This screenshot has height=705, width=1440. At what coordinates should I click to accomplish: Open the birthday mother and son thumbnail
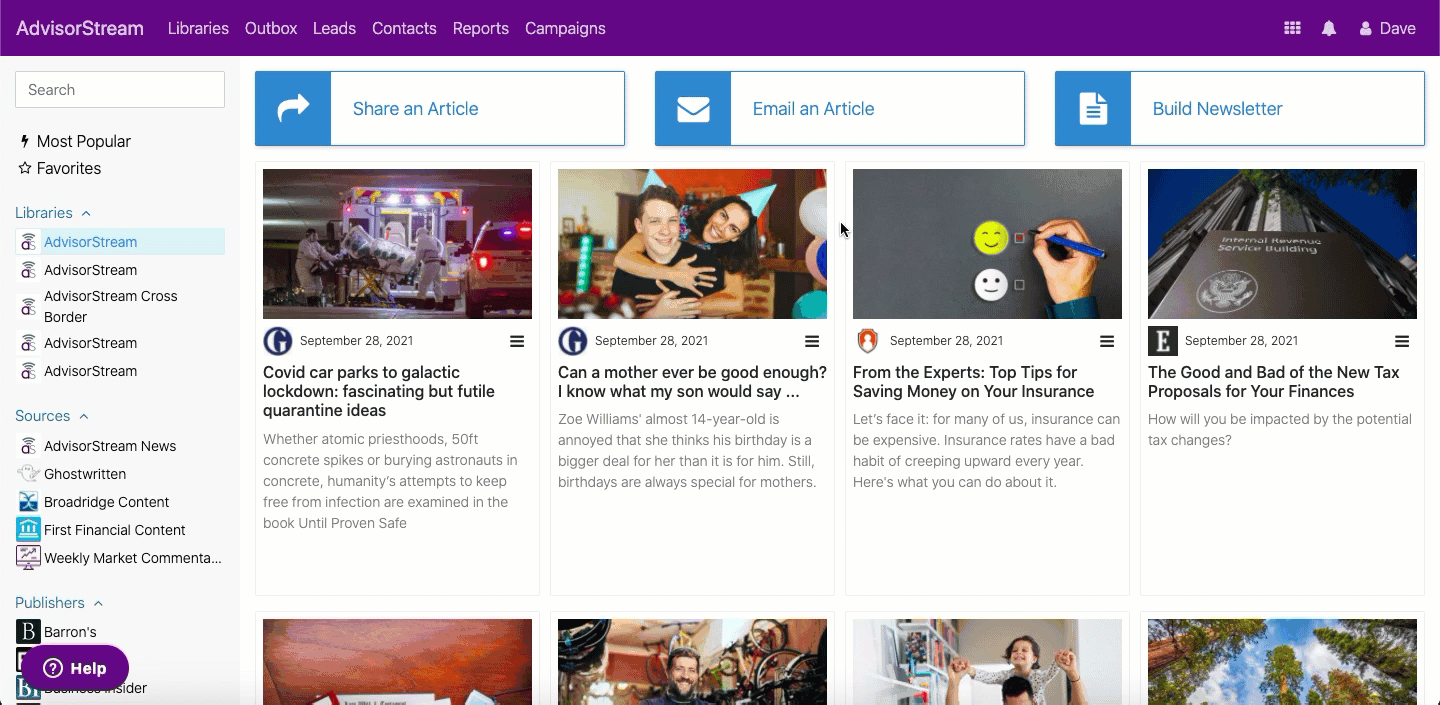coord(692,244)
